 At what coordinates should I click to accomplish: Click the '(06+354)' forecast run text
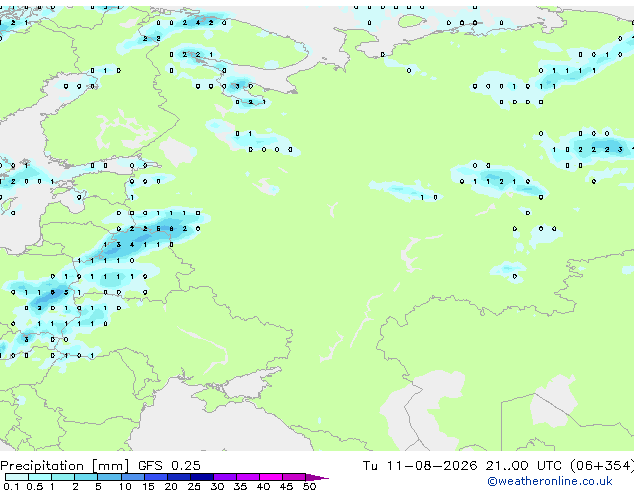pyautogui.click(x=602, y=466)
